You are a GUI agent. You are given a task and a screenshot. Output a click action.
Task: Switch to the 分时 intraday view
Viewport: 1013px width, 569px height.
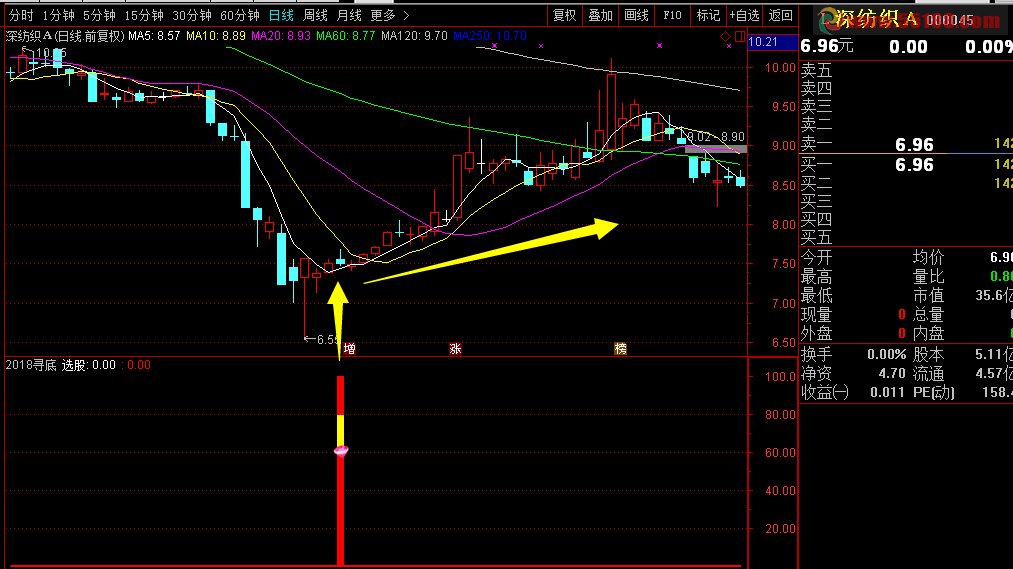tap(21, 15)
